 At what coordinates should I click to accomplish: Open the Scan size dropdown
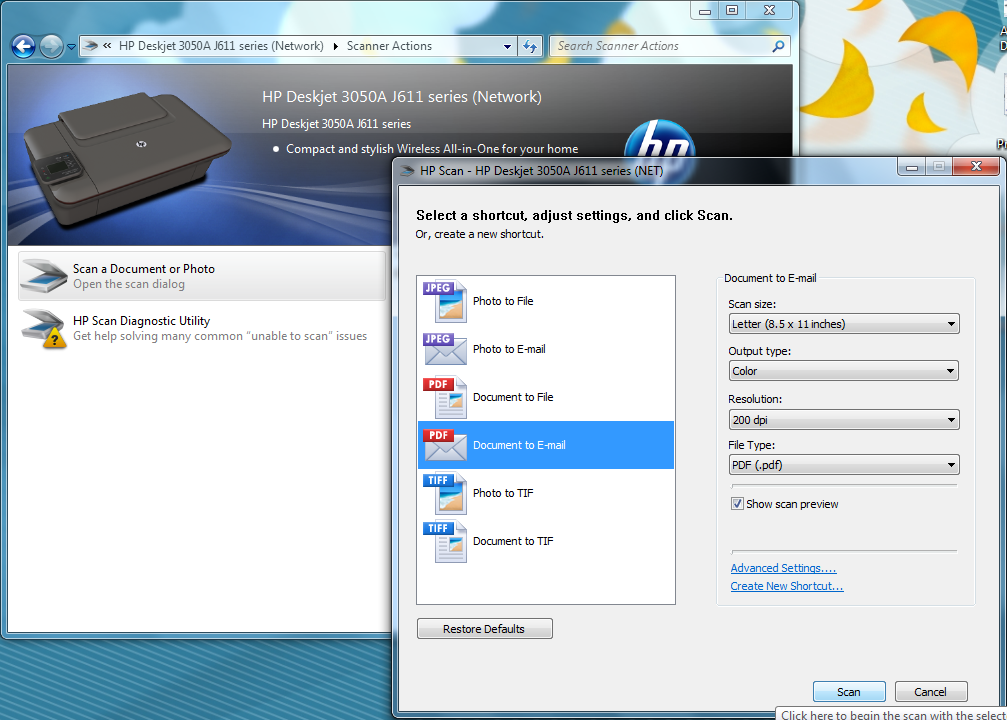coord(843,324)
